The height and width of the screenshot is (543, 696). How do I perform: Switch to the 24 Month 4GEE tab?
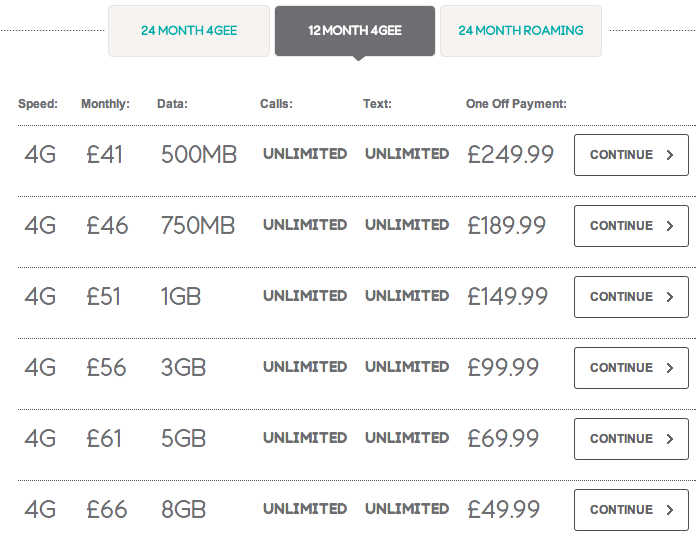pos(189,31)
